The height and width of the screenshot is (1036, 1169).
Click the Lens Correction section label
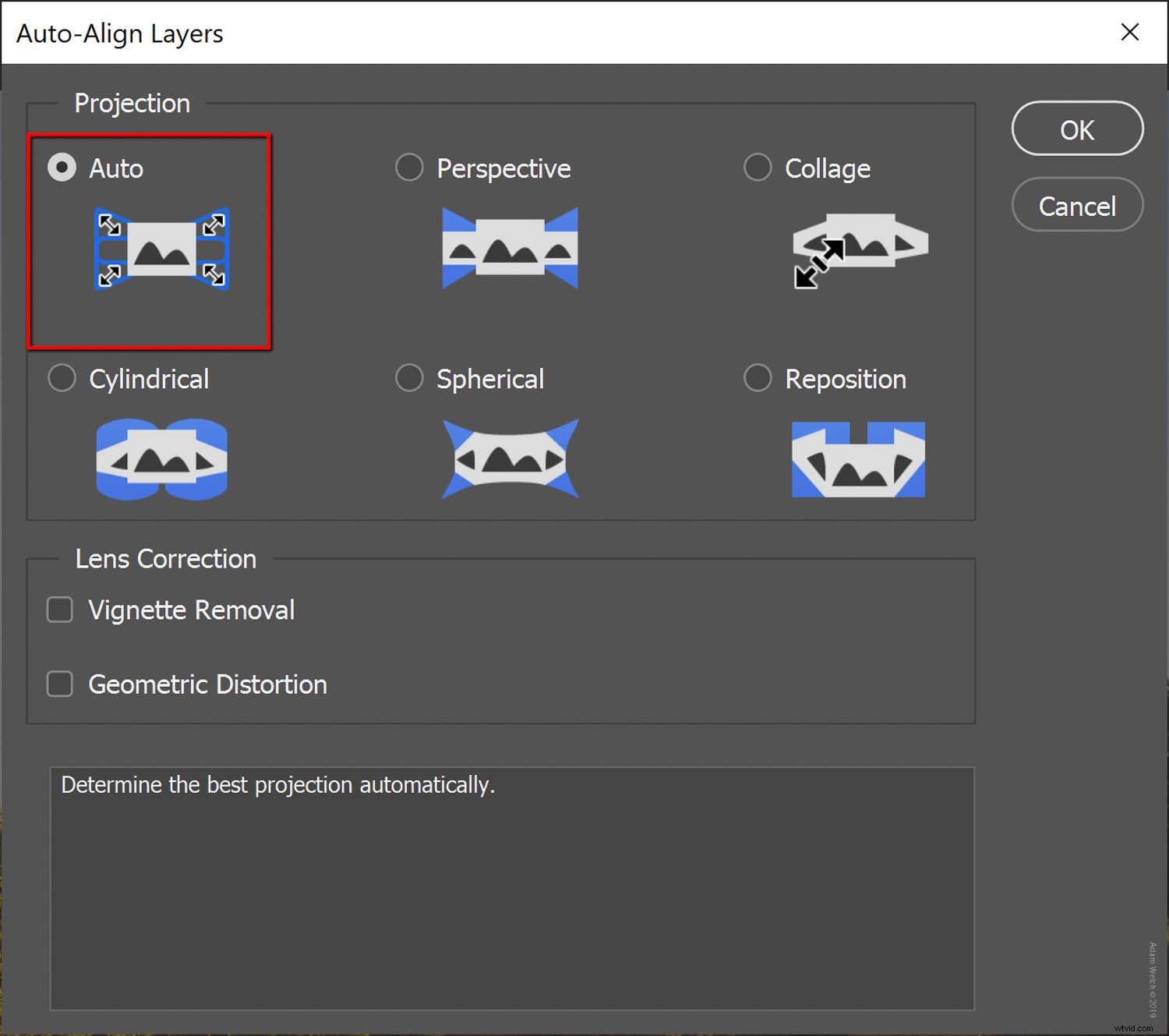point(165,558)
